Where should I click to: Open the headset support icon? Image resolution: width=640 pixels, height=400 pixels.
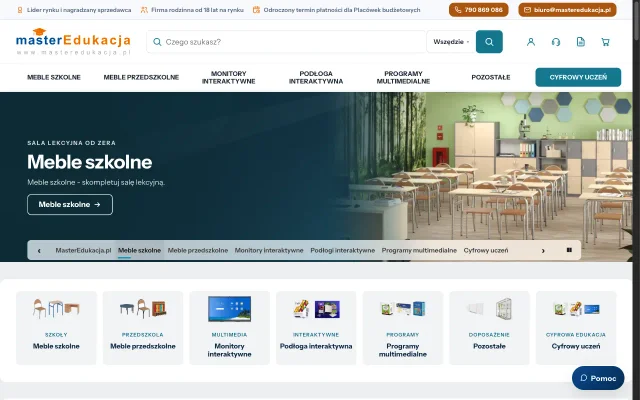[x=556, y=42]
